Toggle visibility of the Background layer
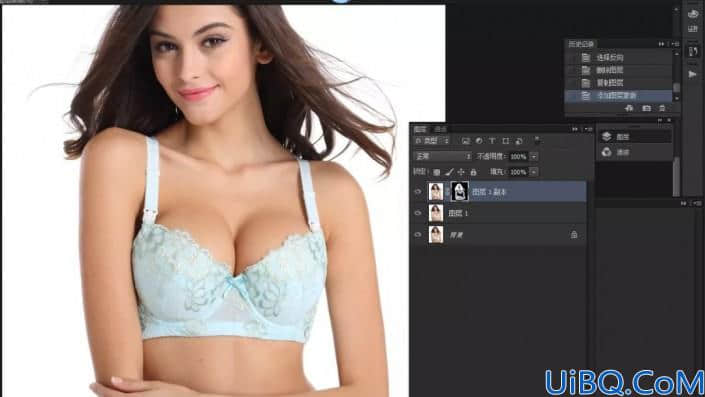The width and height of the screenshot is (705, 397). [x=418, y=234]
